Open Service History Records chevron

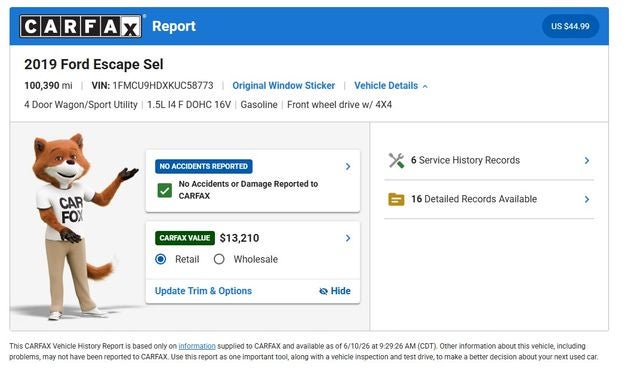click(x=587, y=160)
